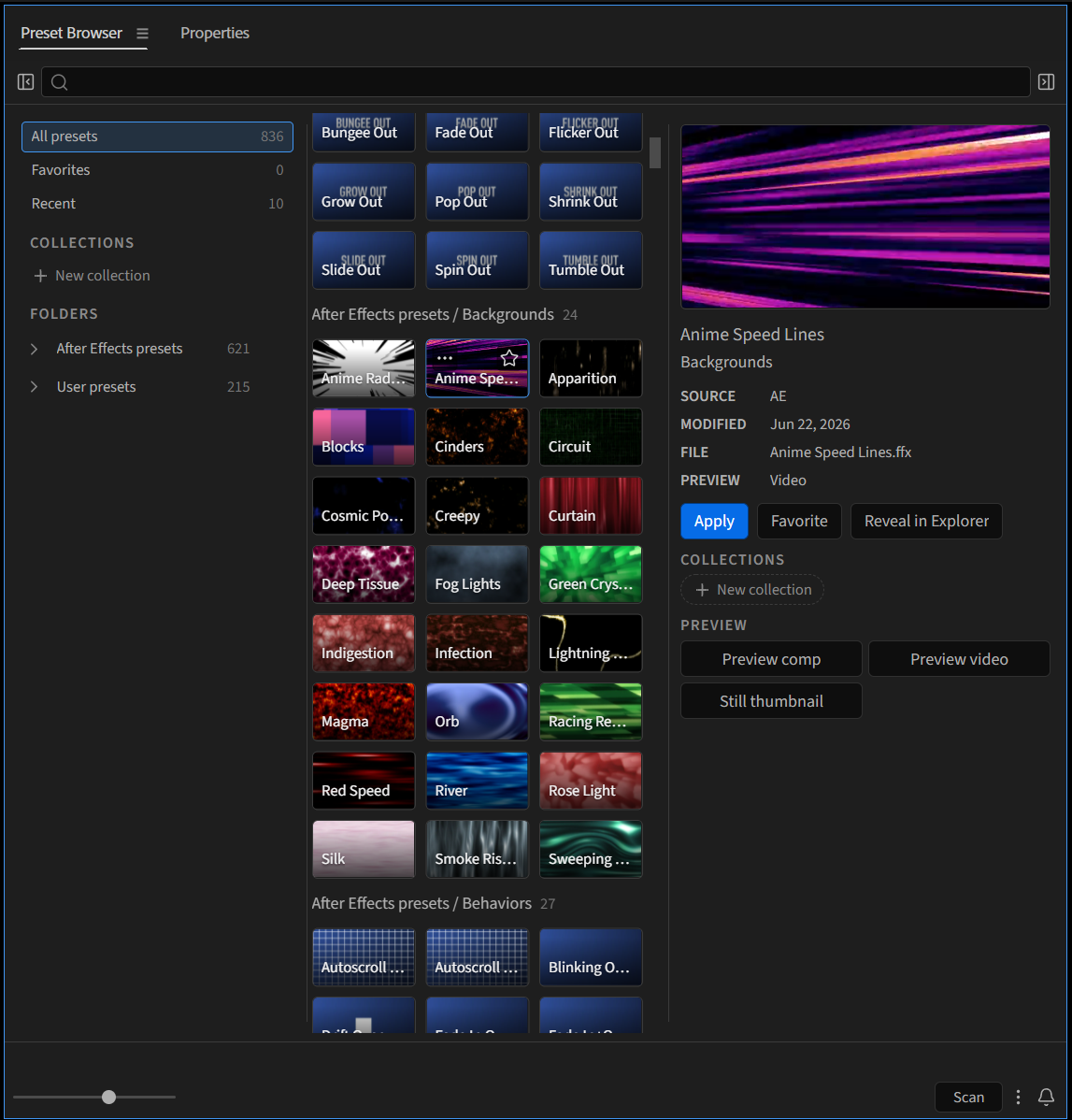Select the River preset thumbnail
Viewport: 1072px width, 1120px height.
pyautogui.click(x=477, y=780)
